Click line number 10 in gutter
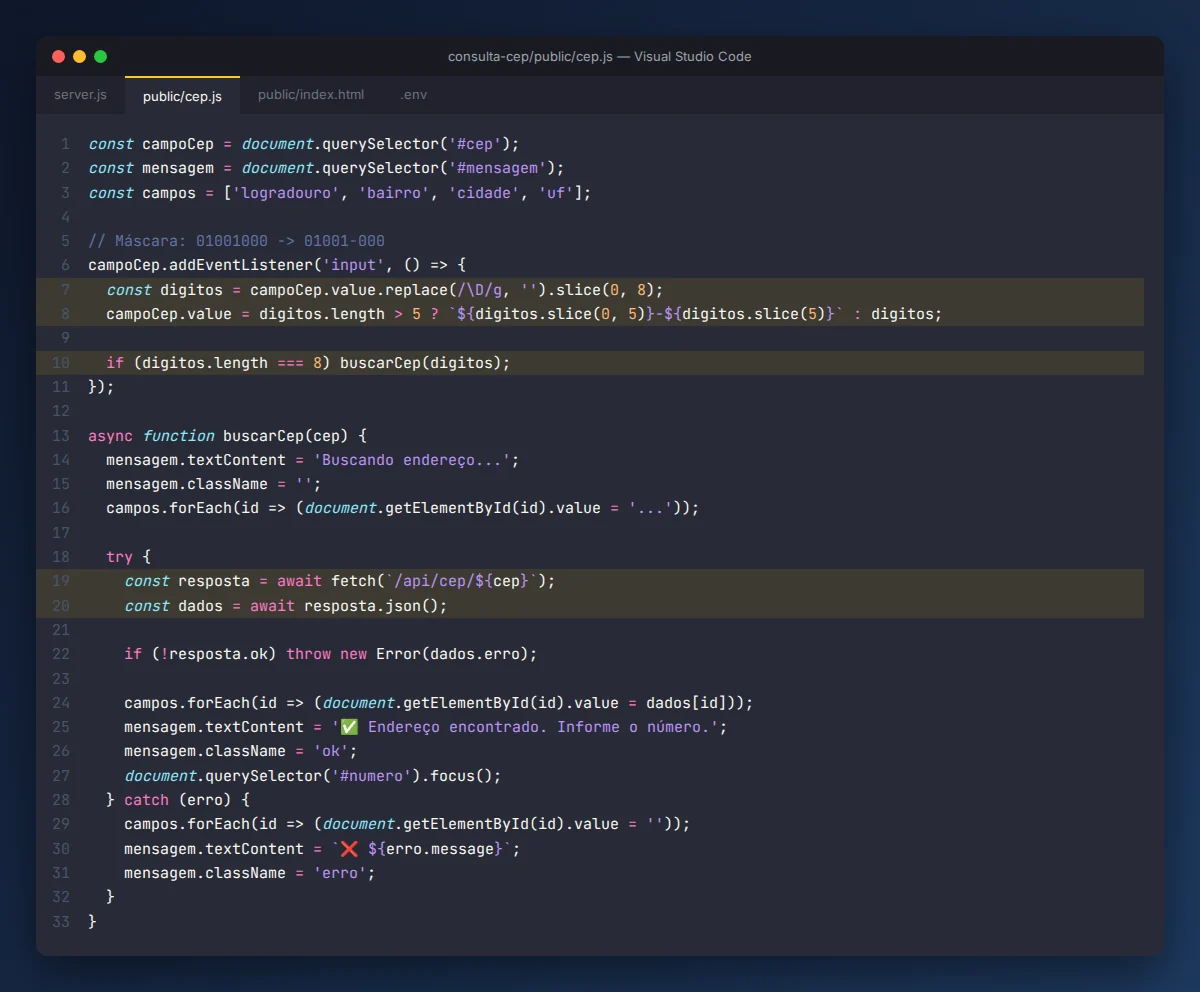Image resolution: width=1200 pixels, height=992 pixels. (x=61, y=363)
